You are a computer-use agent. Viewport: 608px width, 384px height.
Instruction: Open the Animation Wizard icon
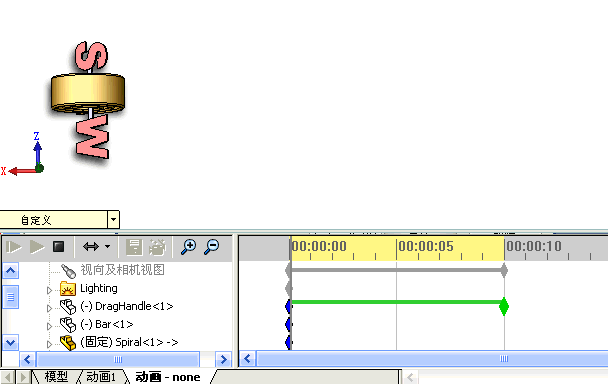(157, 247)
